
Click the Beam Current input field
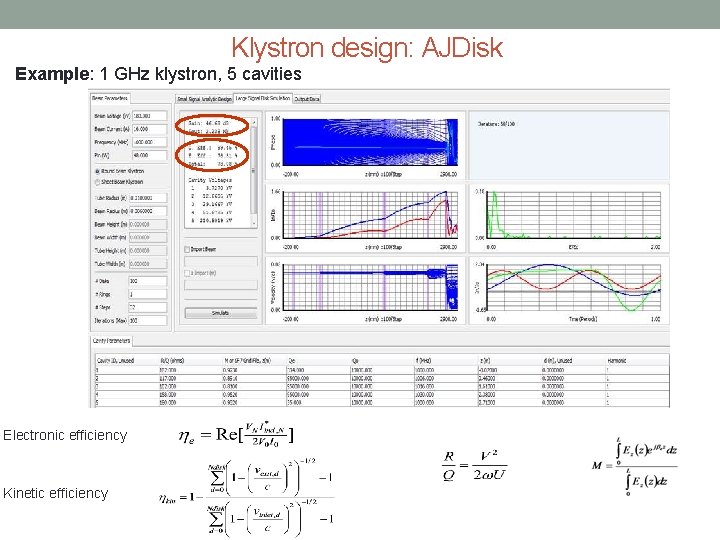pyautogui.click(x=149, y=129)
